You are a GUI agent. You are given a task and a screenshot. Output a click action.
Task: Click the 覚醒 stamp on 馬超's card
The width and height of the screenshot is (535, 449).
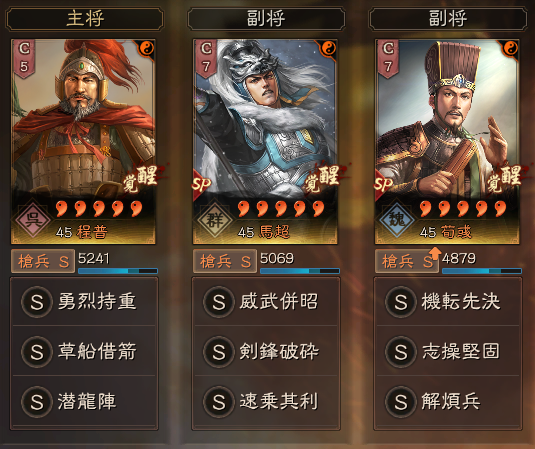coord(323,177)
